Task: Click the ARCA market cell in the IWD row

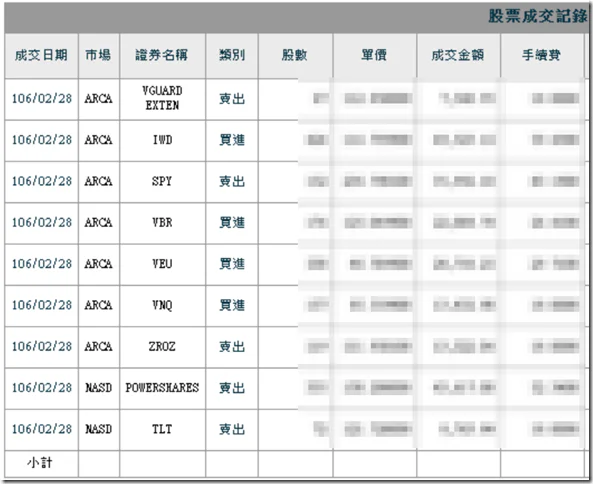Action: pos(98,140)
